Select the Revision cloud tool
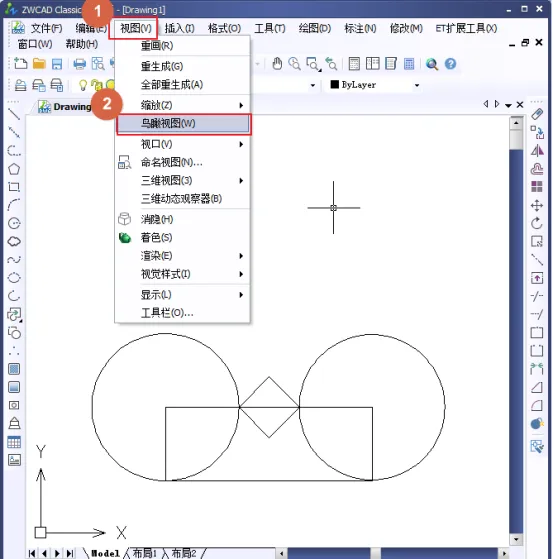 (14, 241)
